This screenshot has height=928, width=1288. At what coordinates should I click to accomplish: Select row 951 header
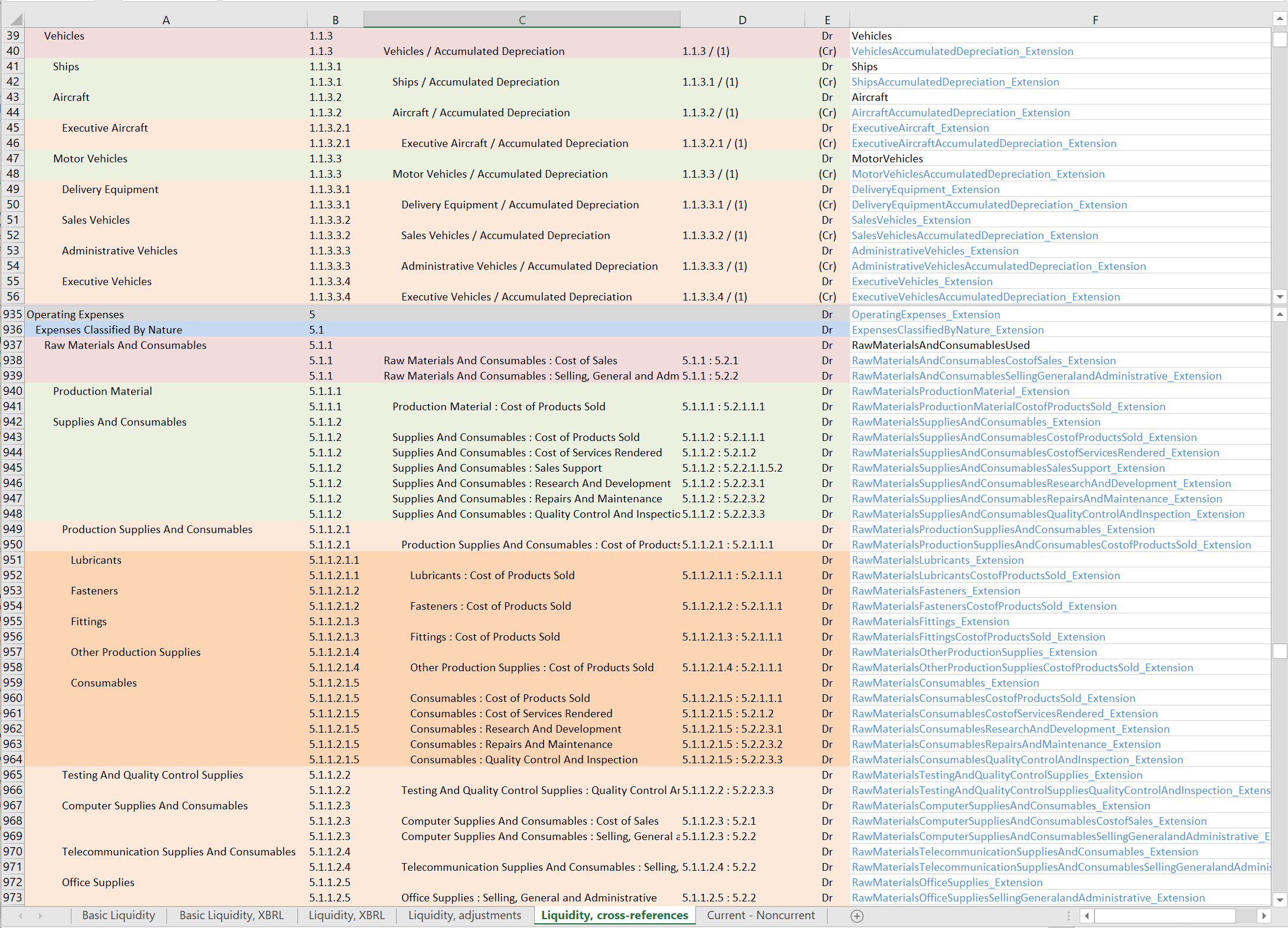point(12,560)
